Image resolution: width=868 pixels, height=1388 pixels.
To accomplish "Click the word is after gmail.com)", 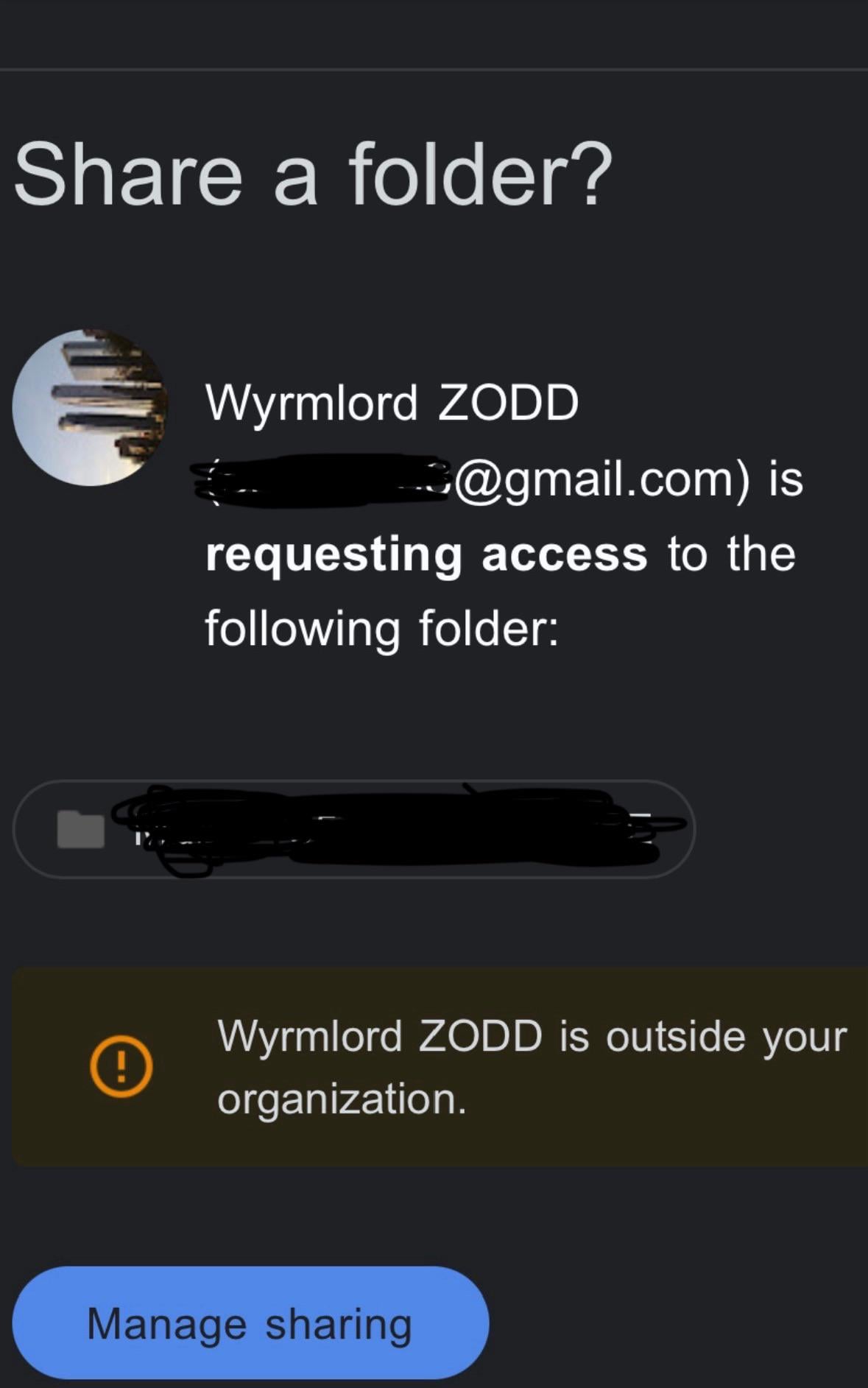I will point(786,479).
